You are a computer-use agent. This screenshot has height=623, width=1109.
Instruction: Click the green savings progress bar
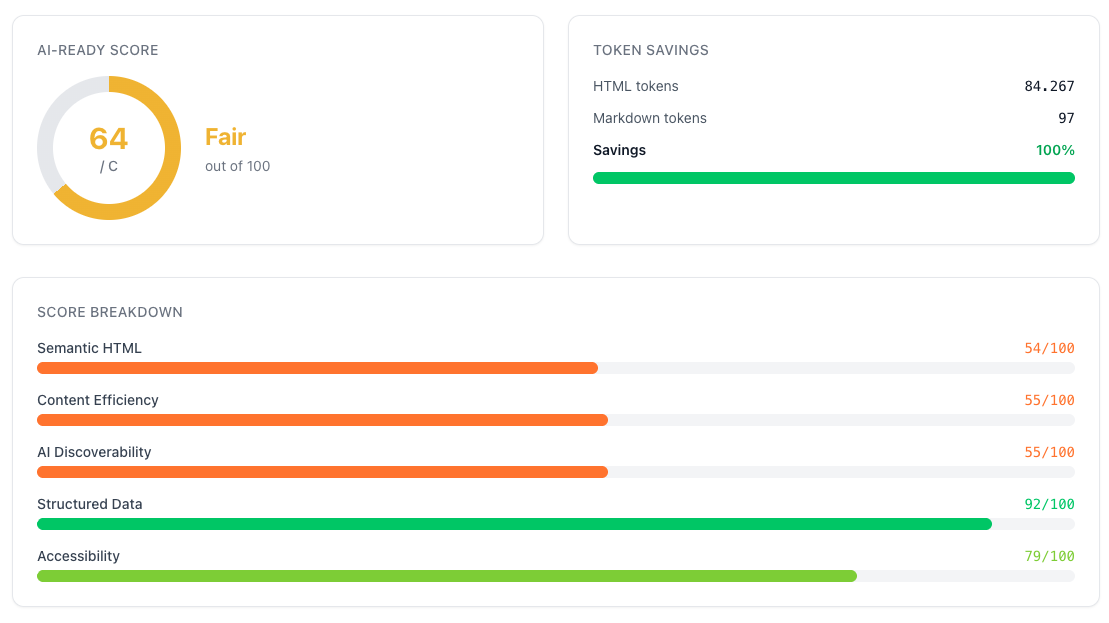point(834,178)
